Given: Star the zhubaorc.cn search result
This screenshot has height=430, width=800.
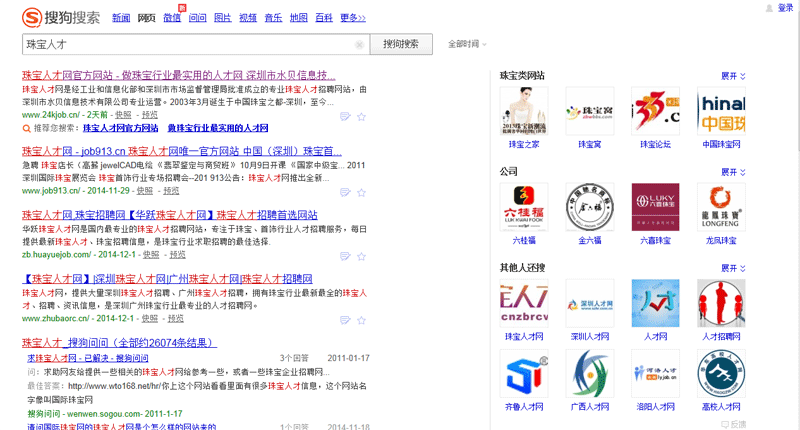Looking at the screenshot, I should pos(361,320).
